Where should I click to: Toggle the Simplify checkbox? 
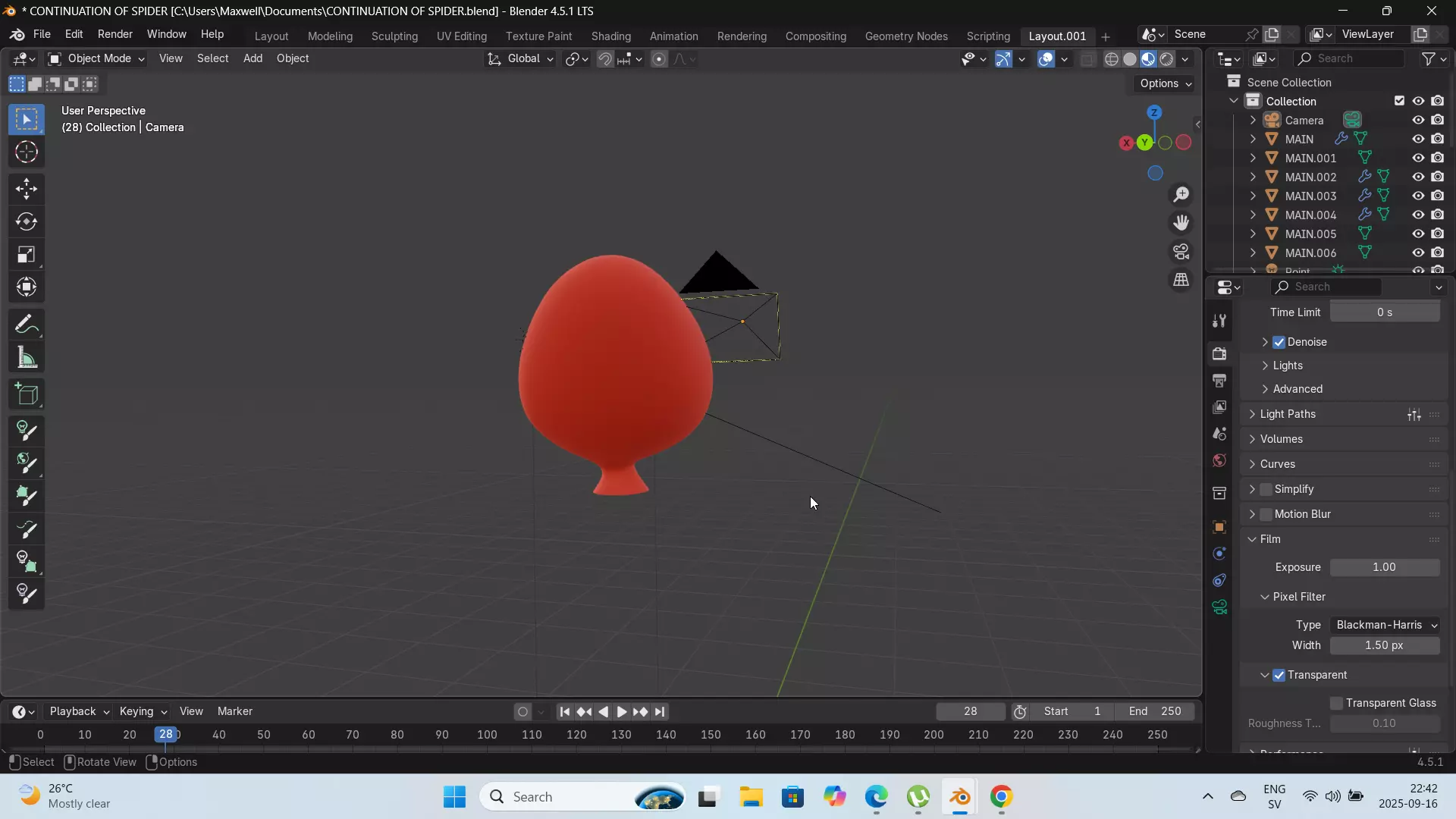click(x=1266, y=489)
